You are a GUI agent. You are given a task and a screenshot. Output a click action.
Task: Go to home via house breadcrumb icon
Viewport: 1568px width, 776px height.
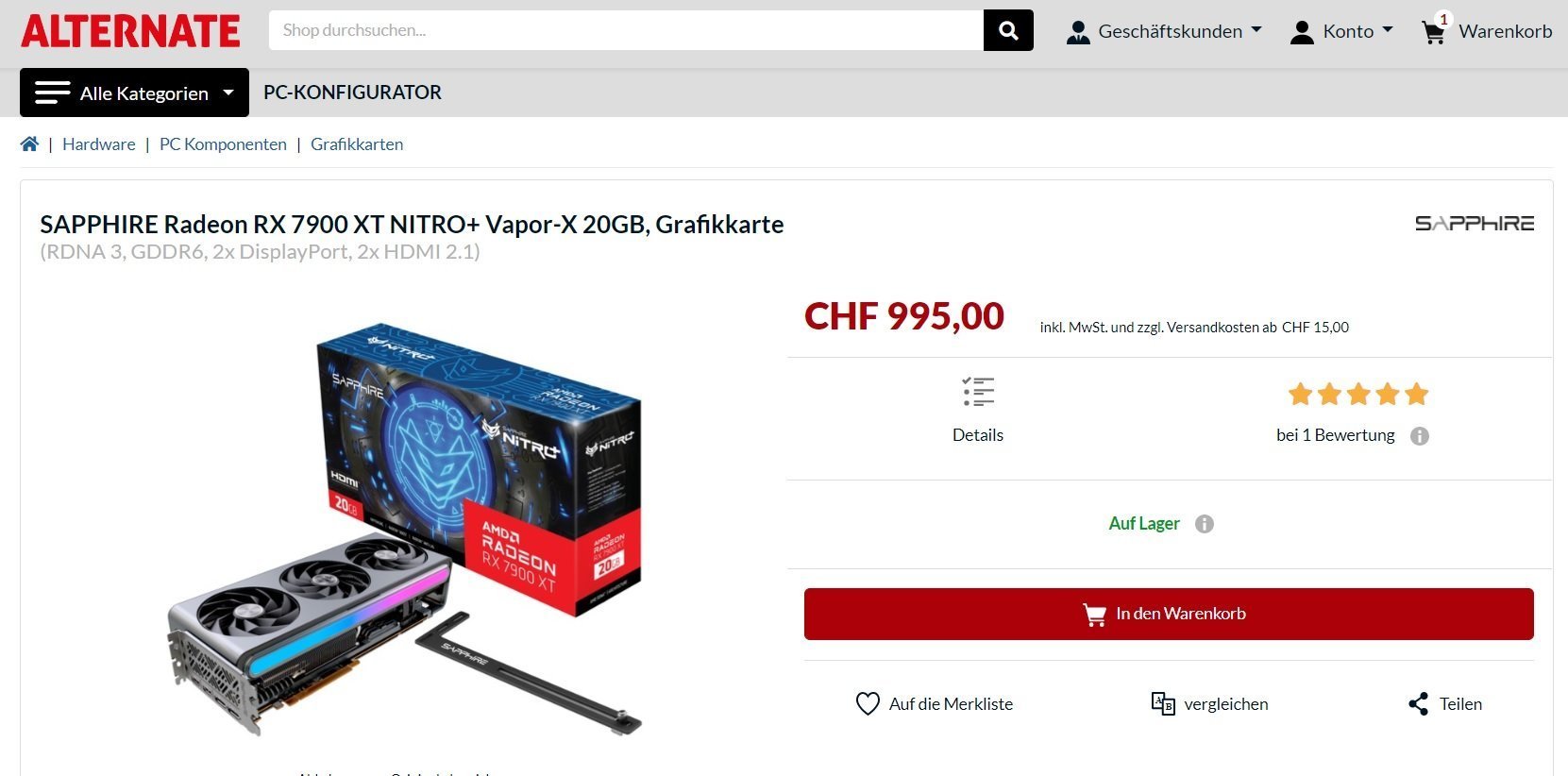(30, 143)
